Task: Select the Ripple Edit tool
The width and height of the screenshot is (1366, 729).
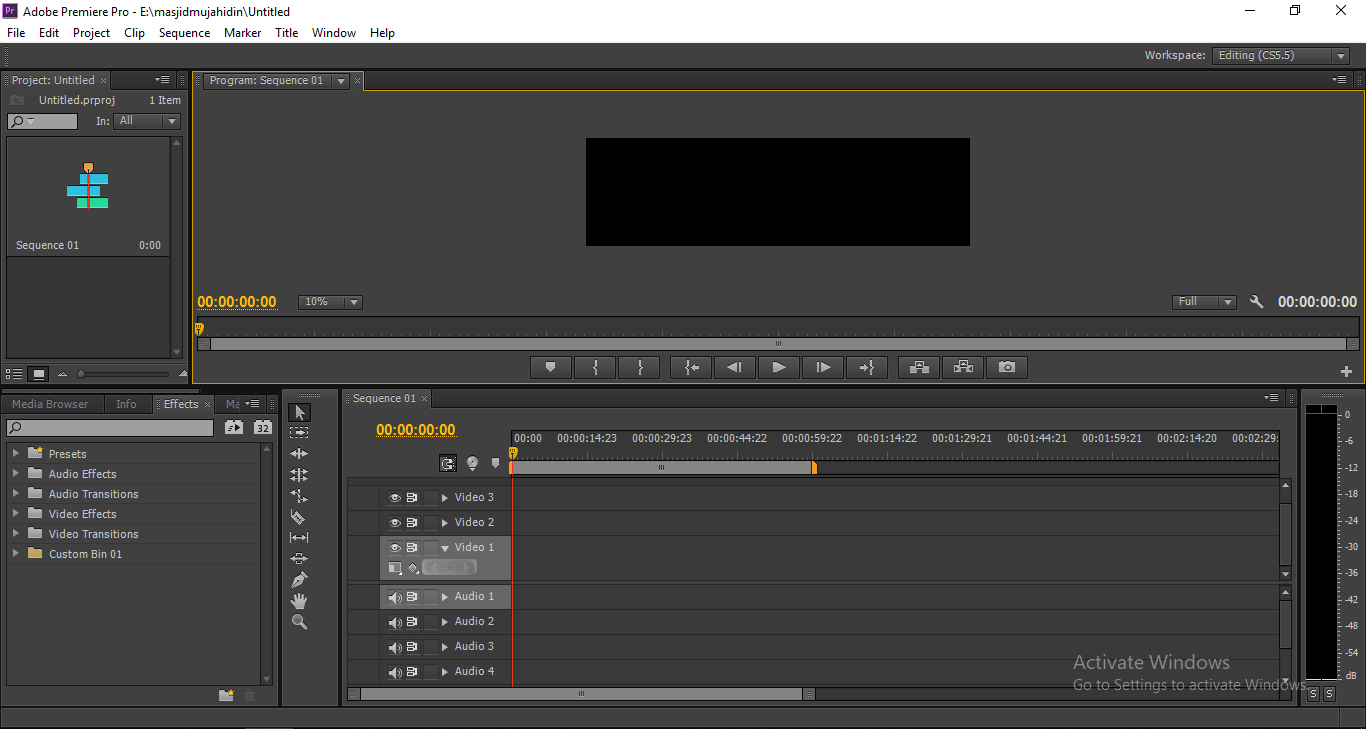Action: tap(299, 453)
